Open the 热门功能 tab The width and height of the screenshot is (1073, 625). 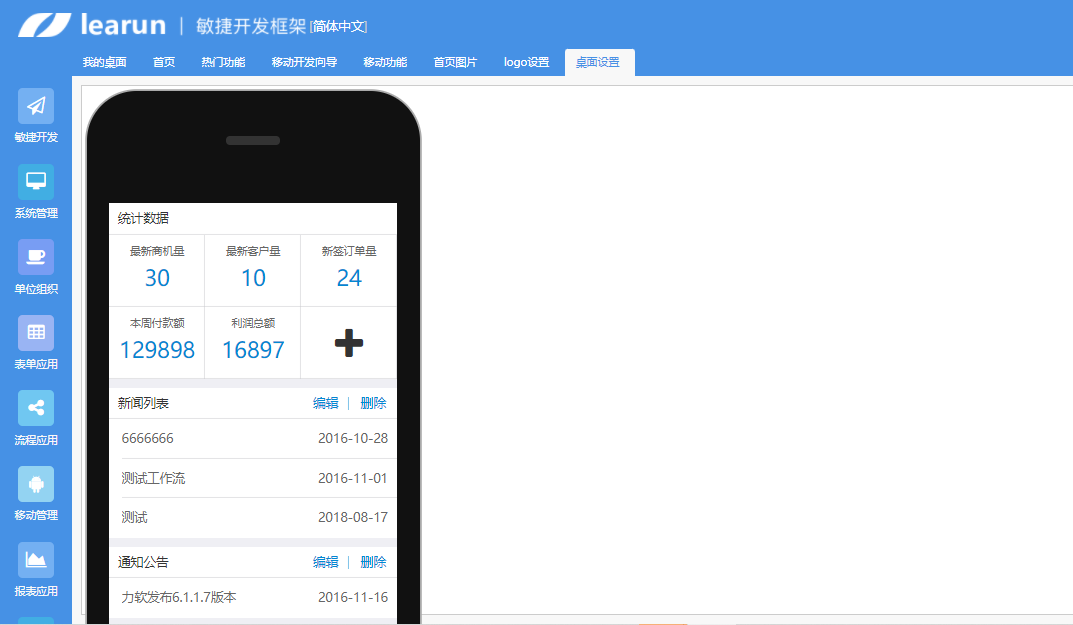(x=223, y=62)
